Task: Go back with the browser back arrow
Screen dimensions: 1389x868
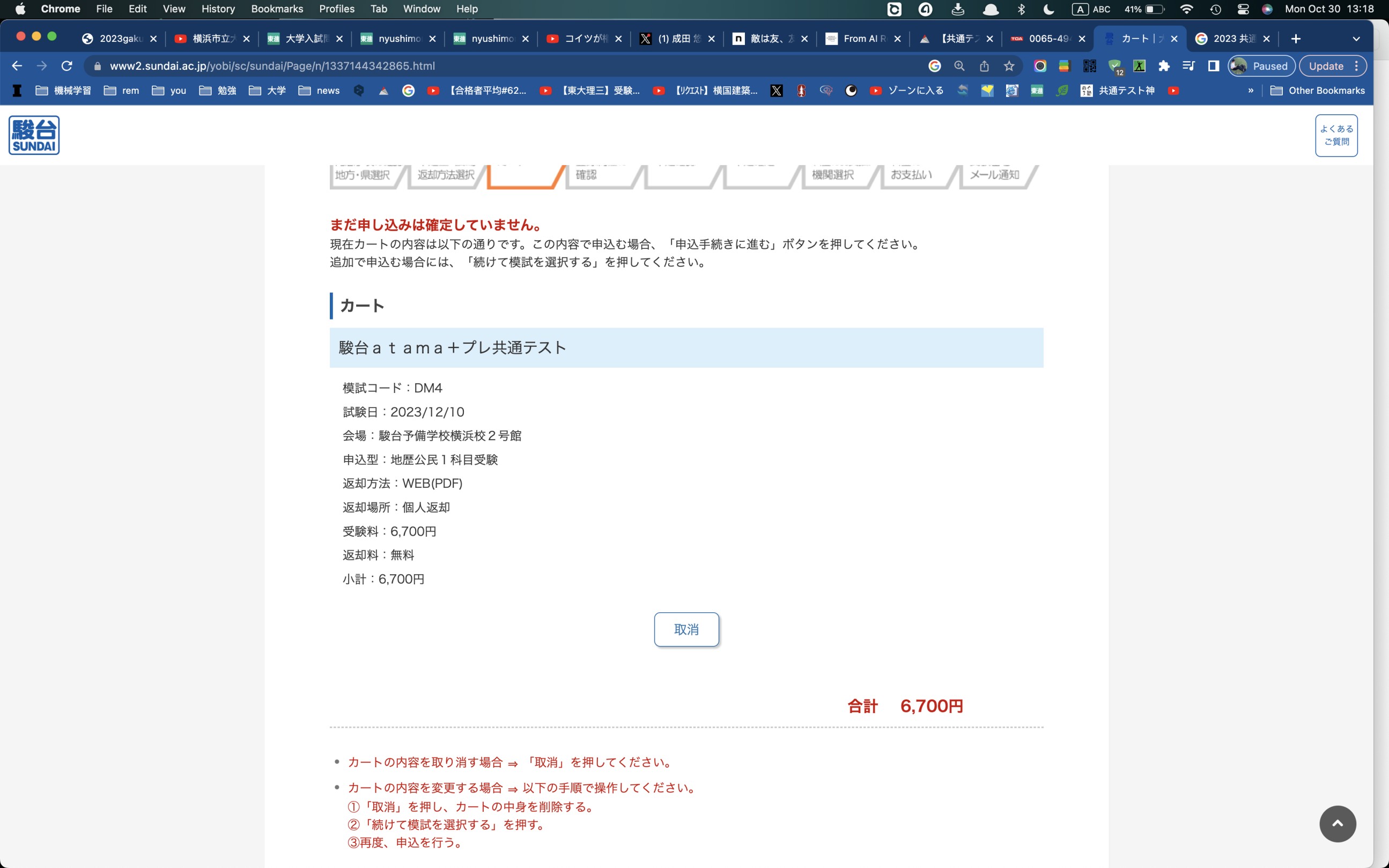Action: pyautogui.click(x=17, y=66)
